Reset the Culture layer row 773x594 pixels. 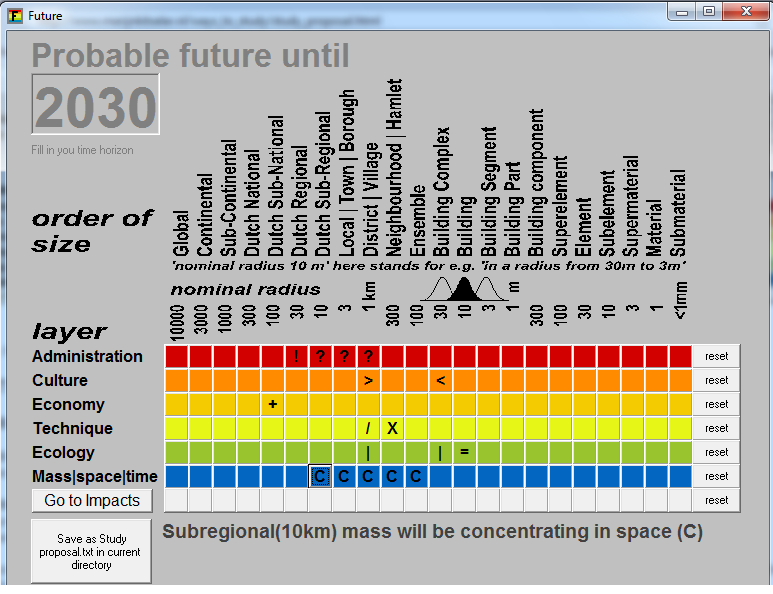(716, 380)
